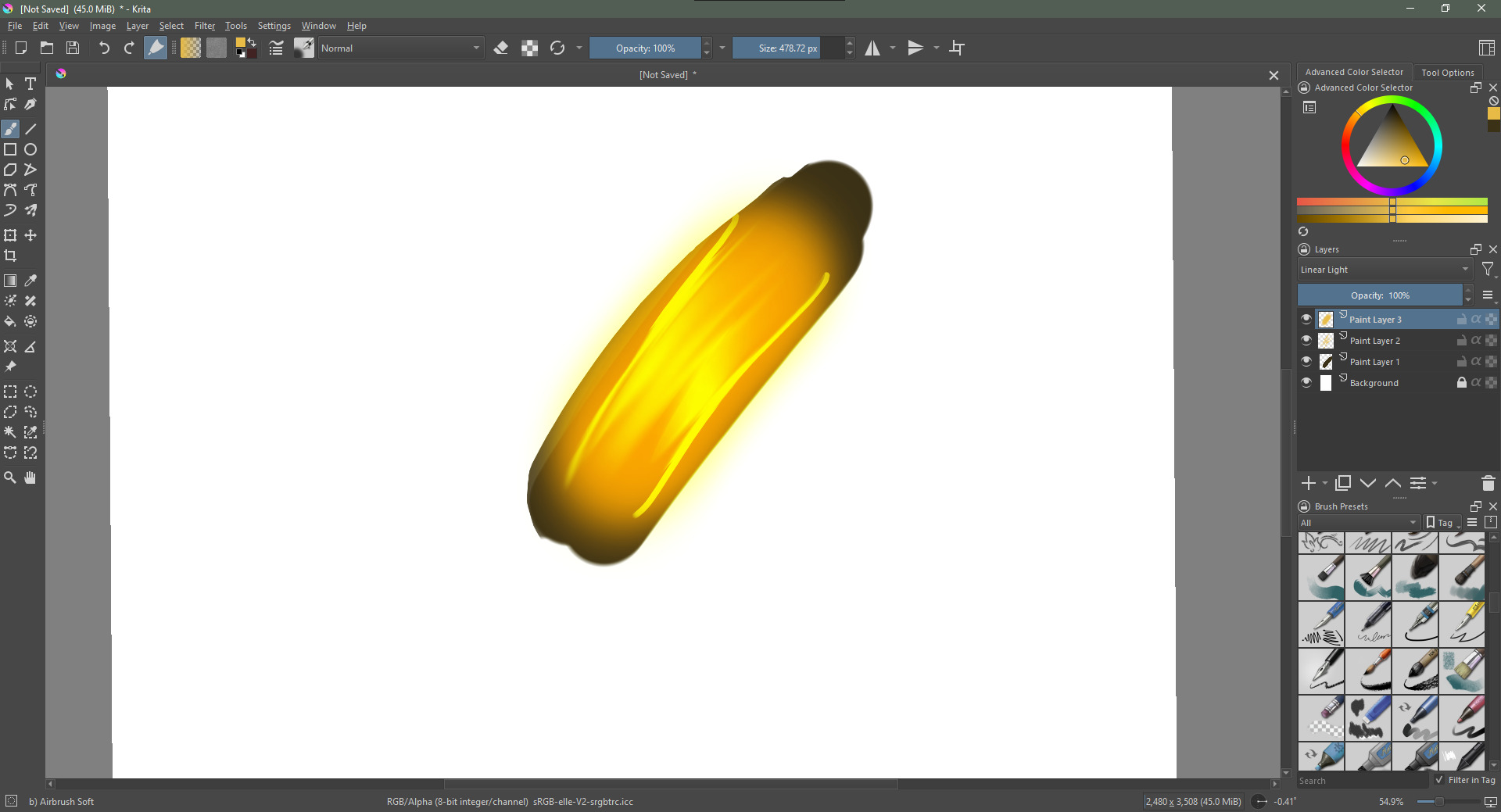Select the Freehand Brush tool
This screenshot has height=812, width=1501.
pos(10,129)
